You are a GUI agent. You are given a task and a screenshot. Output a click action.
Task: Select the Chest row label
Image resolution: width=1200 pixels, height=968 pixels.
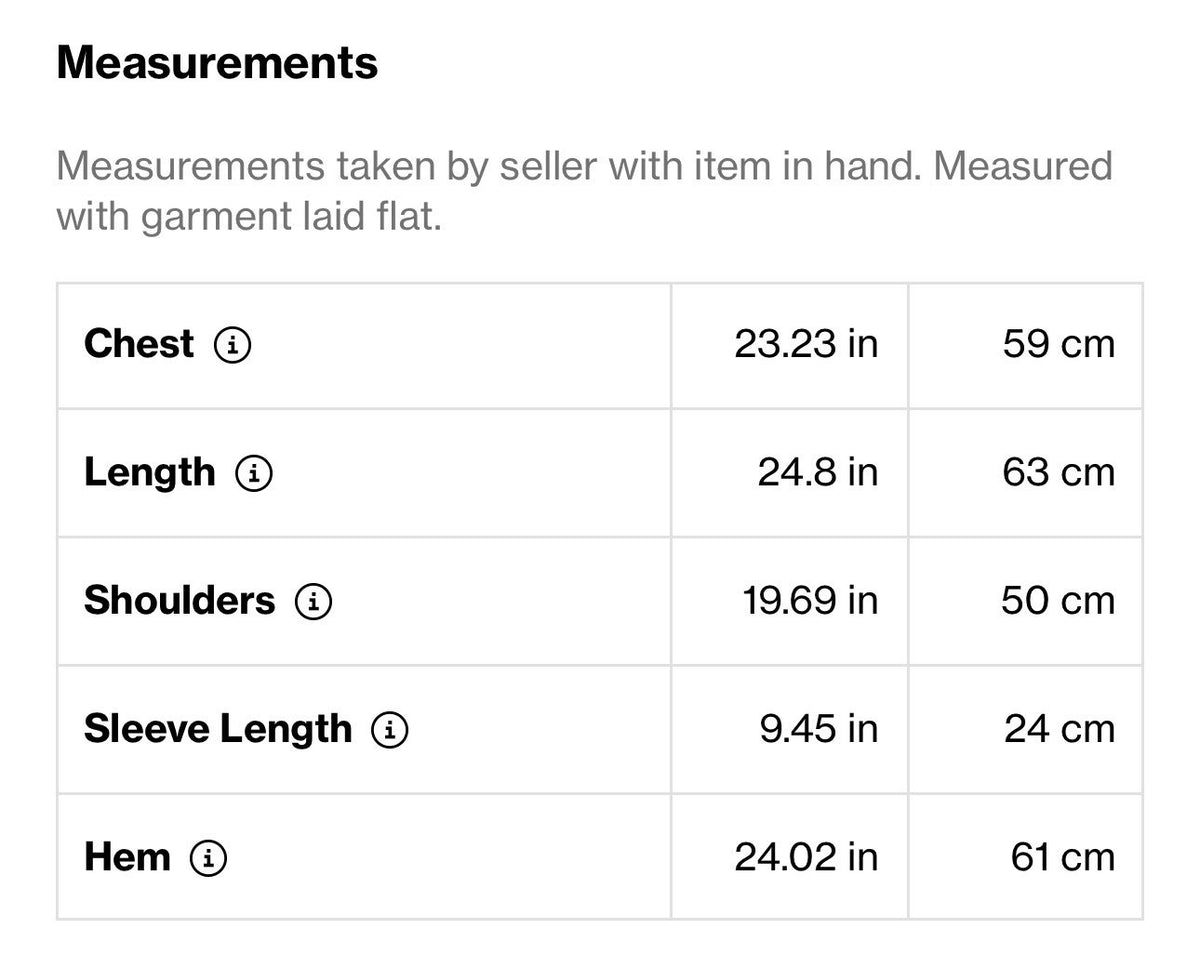point(139,344)
